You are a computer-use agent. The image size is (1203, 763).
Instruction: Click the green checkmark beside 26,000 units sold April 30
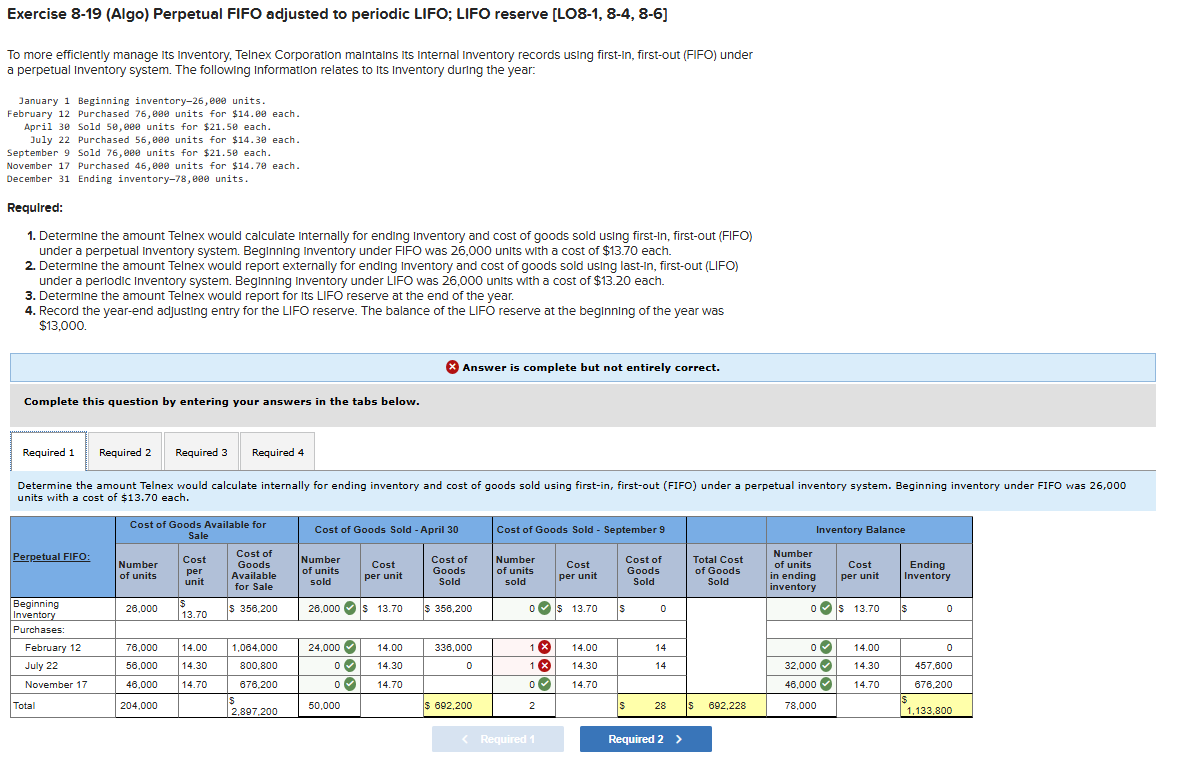[348, 607]
